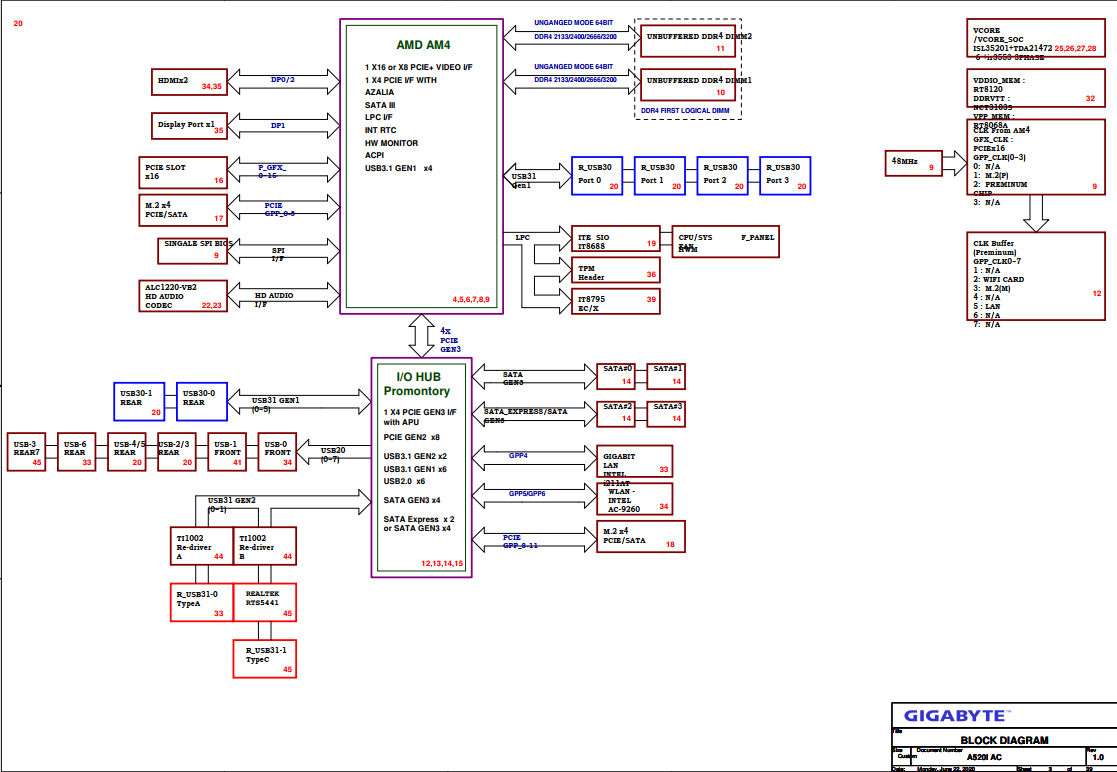The height and width of the screenshot is (772, 1117).
Task: Select the WLAN - INTEL AC-9260 block
Action: click(635, 499)
